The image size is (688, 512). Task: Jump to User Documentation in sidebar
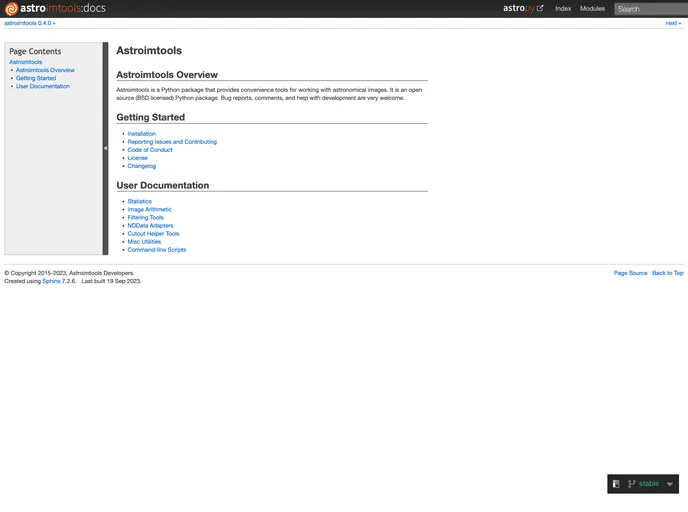43,86
